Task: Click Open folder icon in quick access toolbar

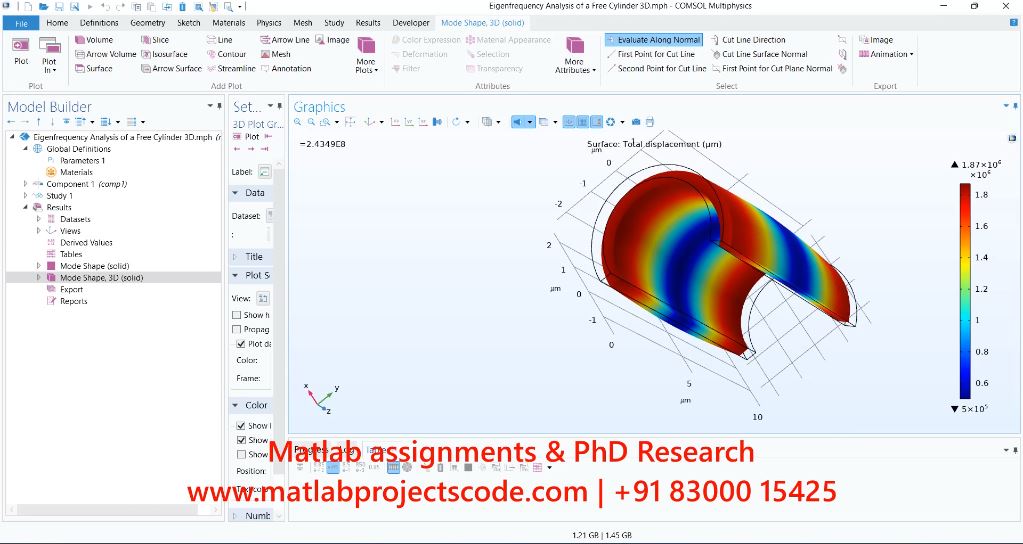Action: pyautogui.click(x=44, y=7)
